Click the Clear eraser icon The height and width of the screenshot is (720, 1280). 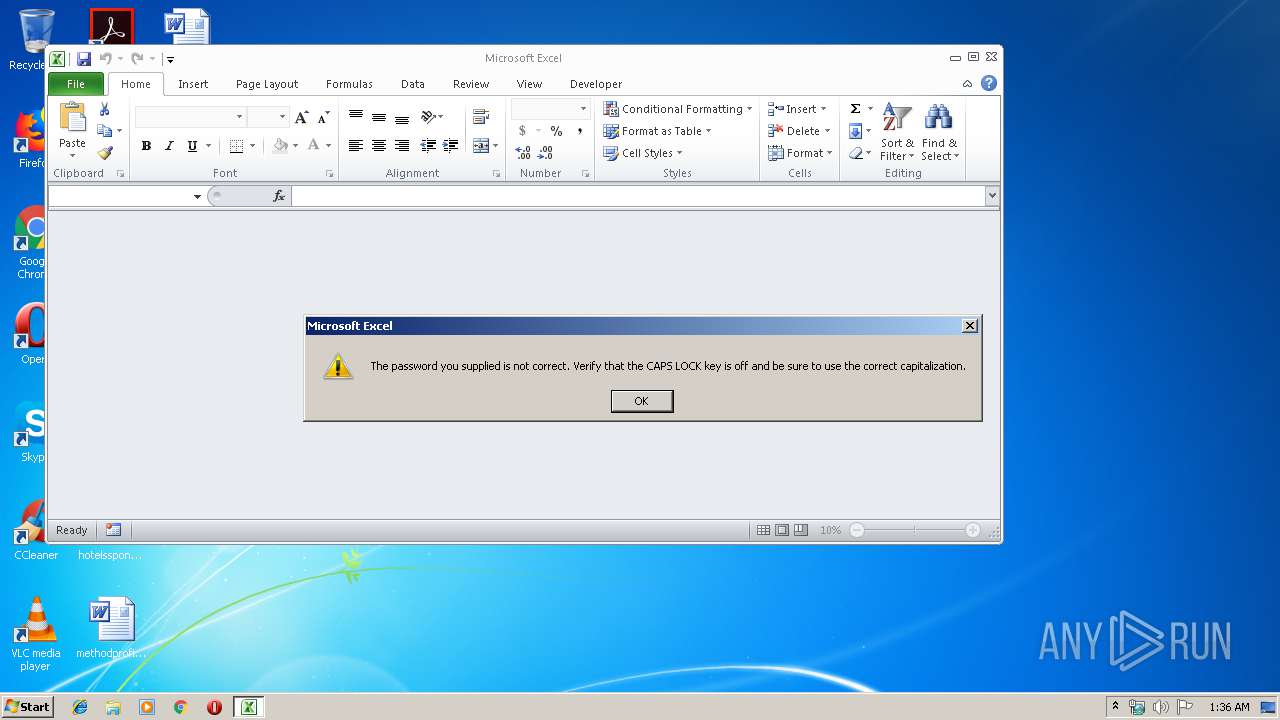[x=856, y=153]
